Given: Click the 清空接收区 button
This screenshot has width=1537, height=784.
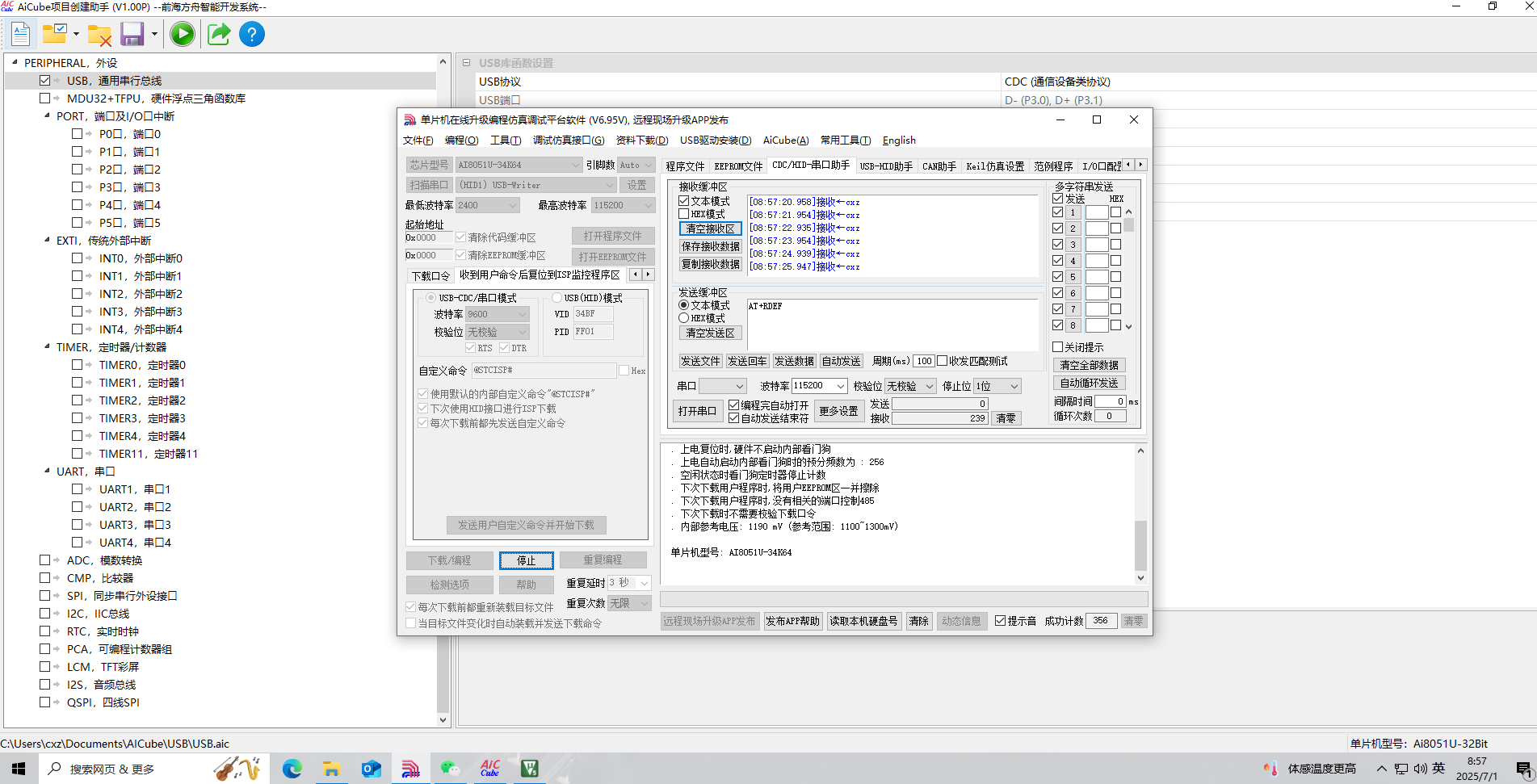Looking at the screenshot, I should tap(710, 228).
